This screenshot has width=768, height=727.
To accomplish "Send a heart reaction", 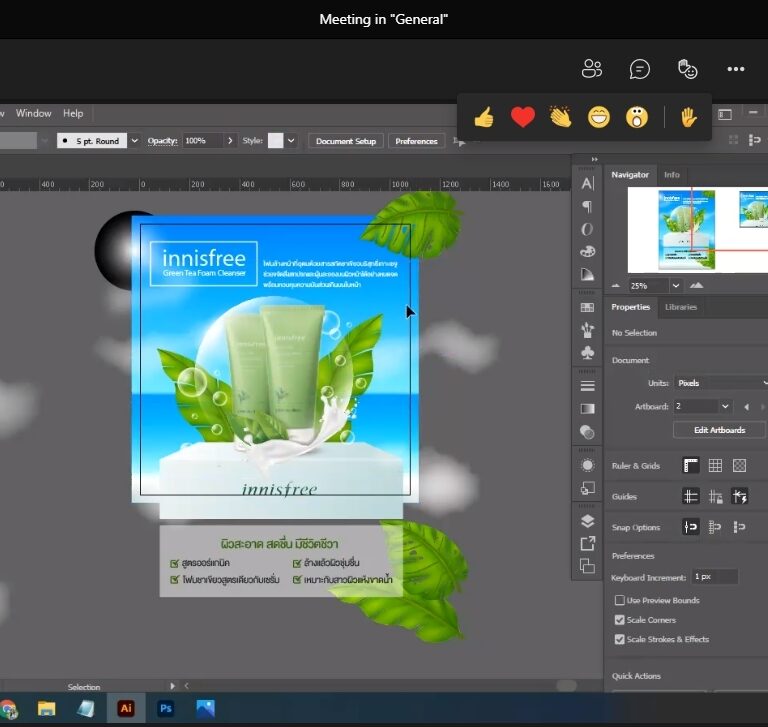I will 523,117.
